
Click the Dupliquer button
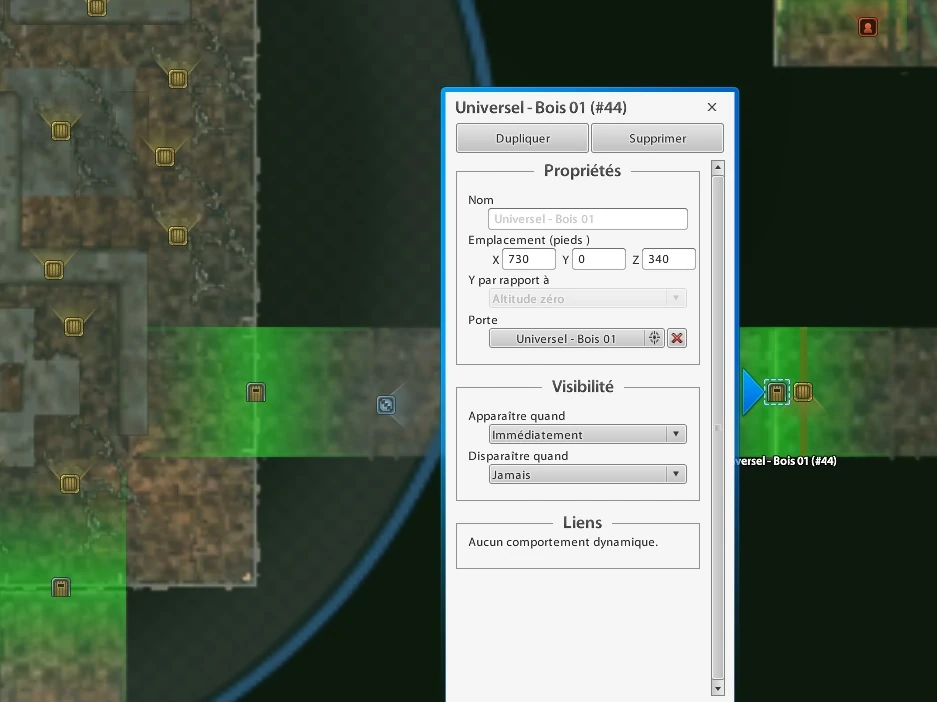(522, 138)
